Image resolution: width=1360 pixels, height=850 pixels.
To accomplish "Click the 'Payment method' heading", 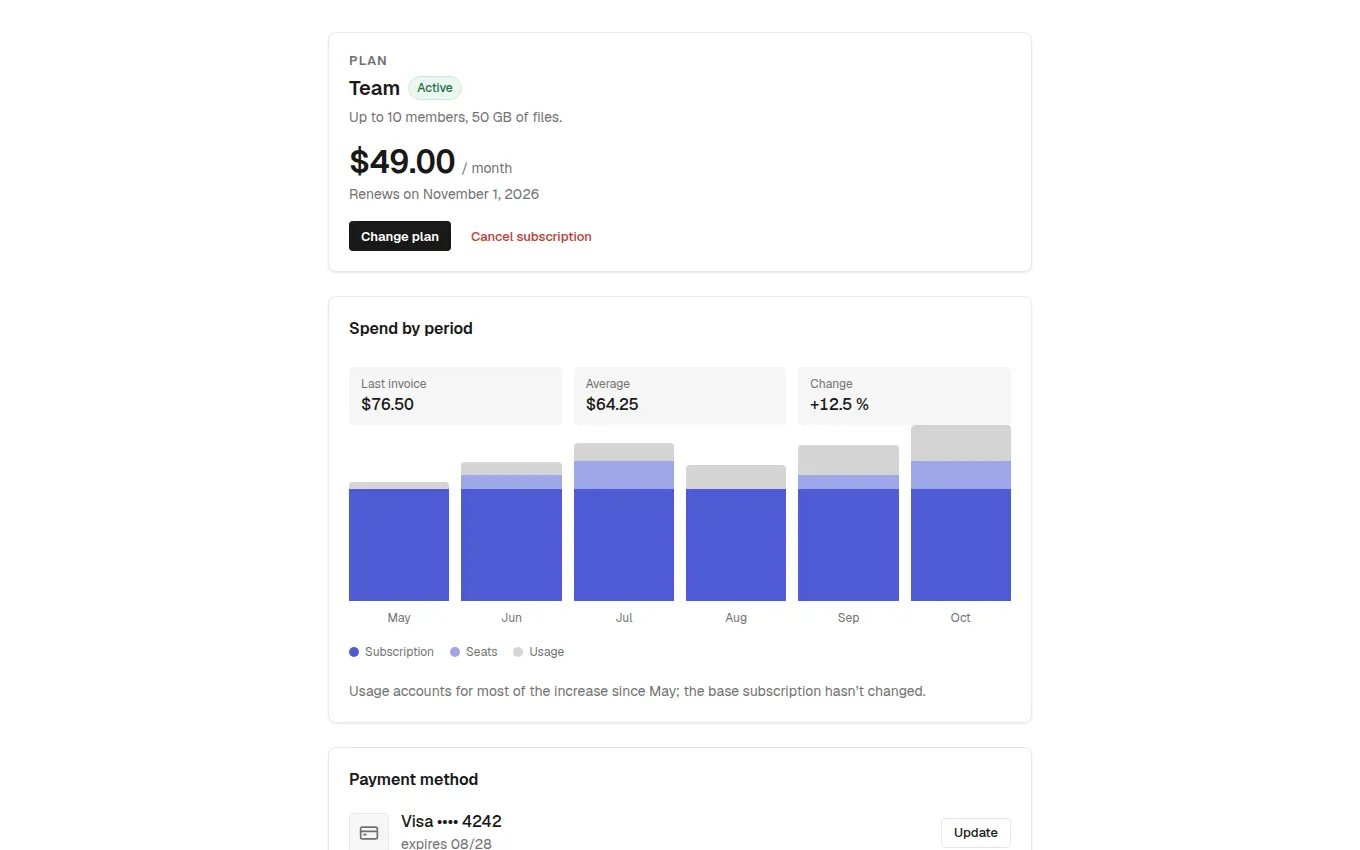I will (414, 779).
